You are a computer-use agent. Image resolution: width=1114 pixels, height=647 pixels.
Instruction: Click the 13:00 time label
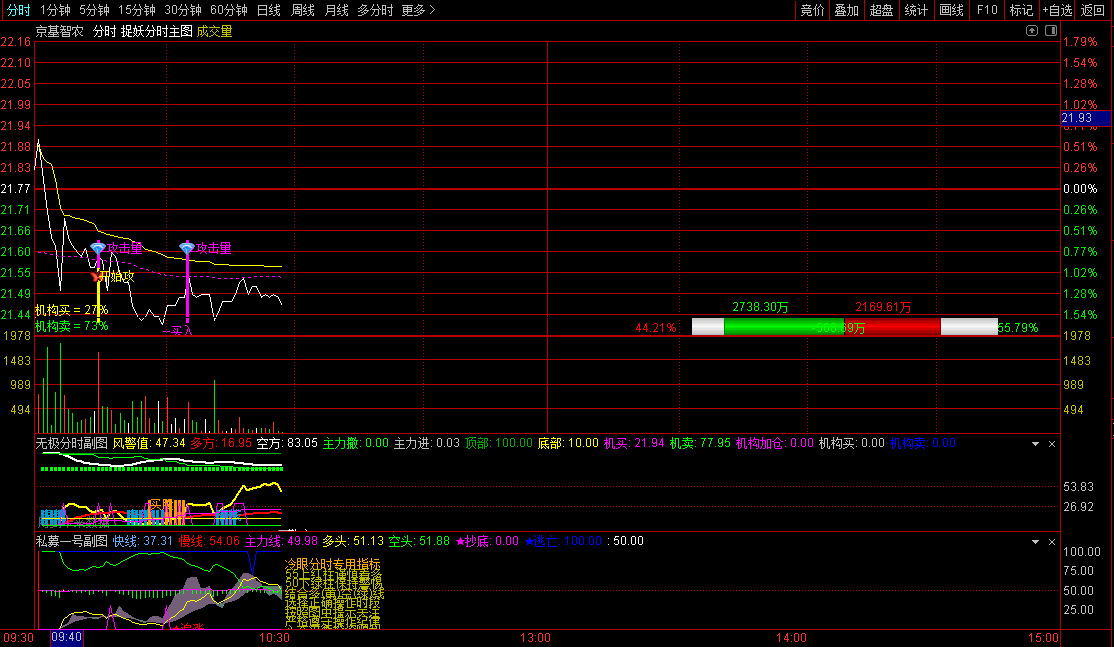point(535,638)
